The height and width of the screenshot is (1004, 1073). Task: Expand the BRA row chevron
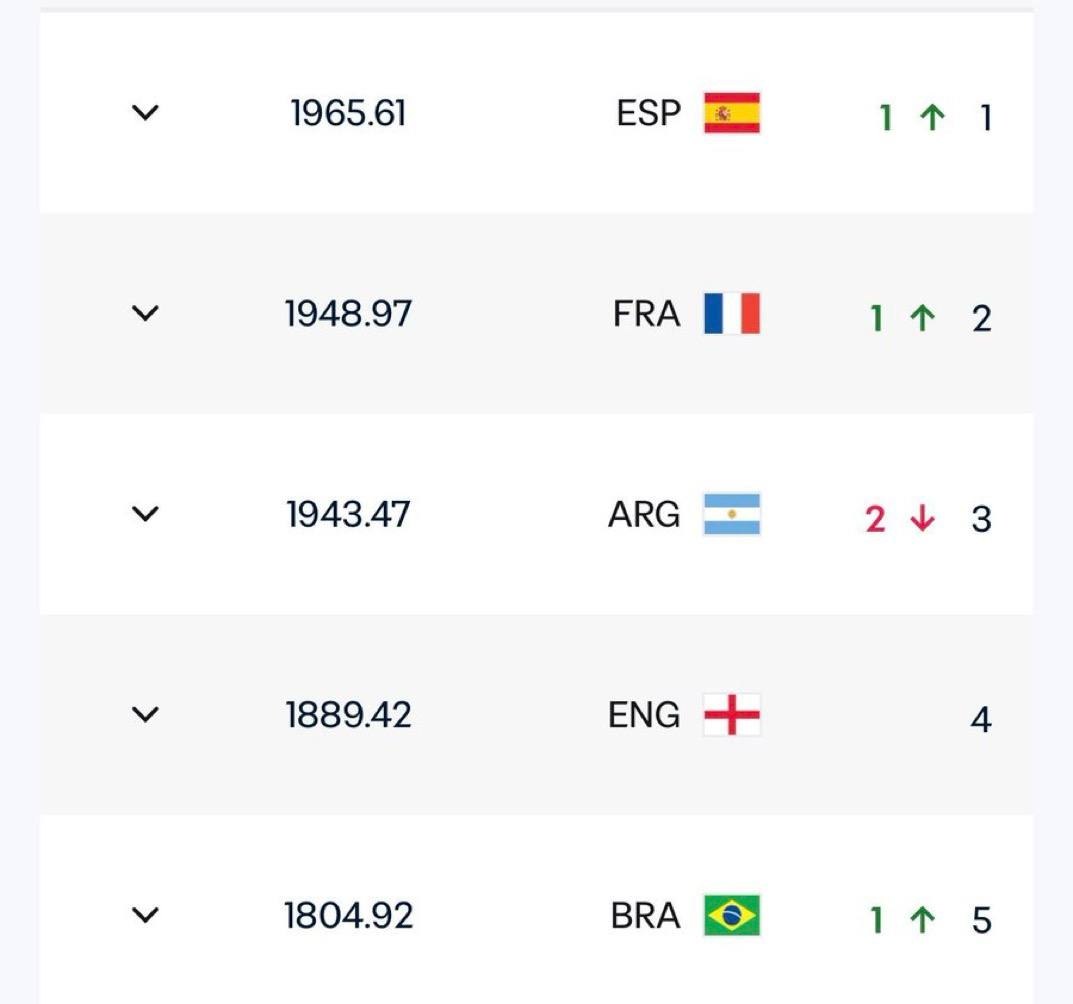point(145,914)
